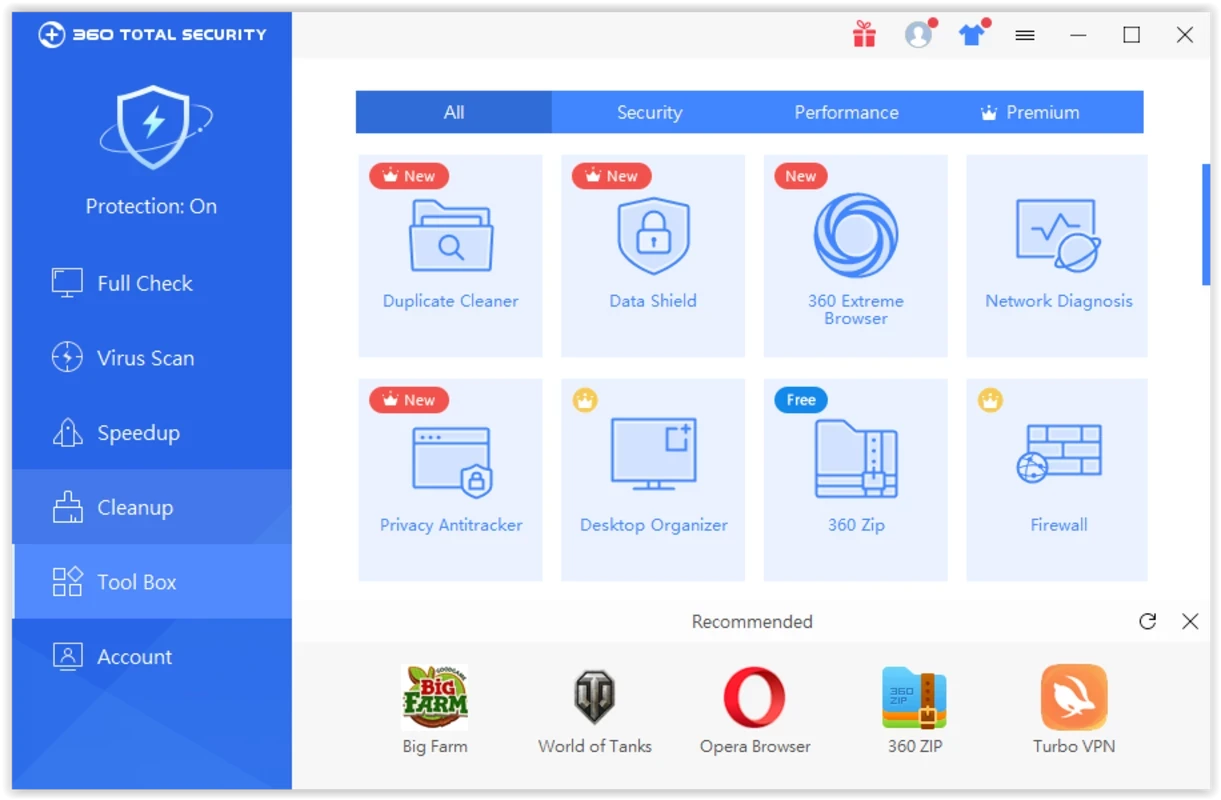Click the New badge on Data Shield
The height and width of the screenshot is (800, 1221).
click(612, 176)
